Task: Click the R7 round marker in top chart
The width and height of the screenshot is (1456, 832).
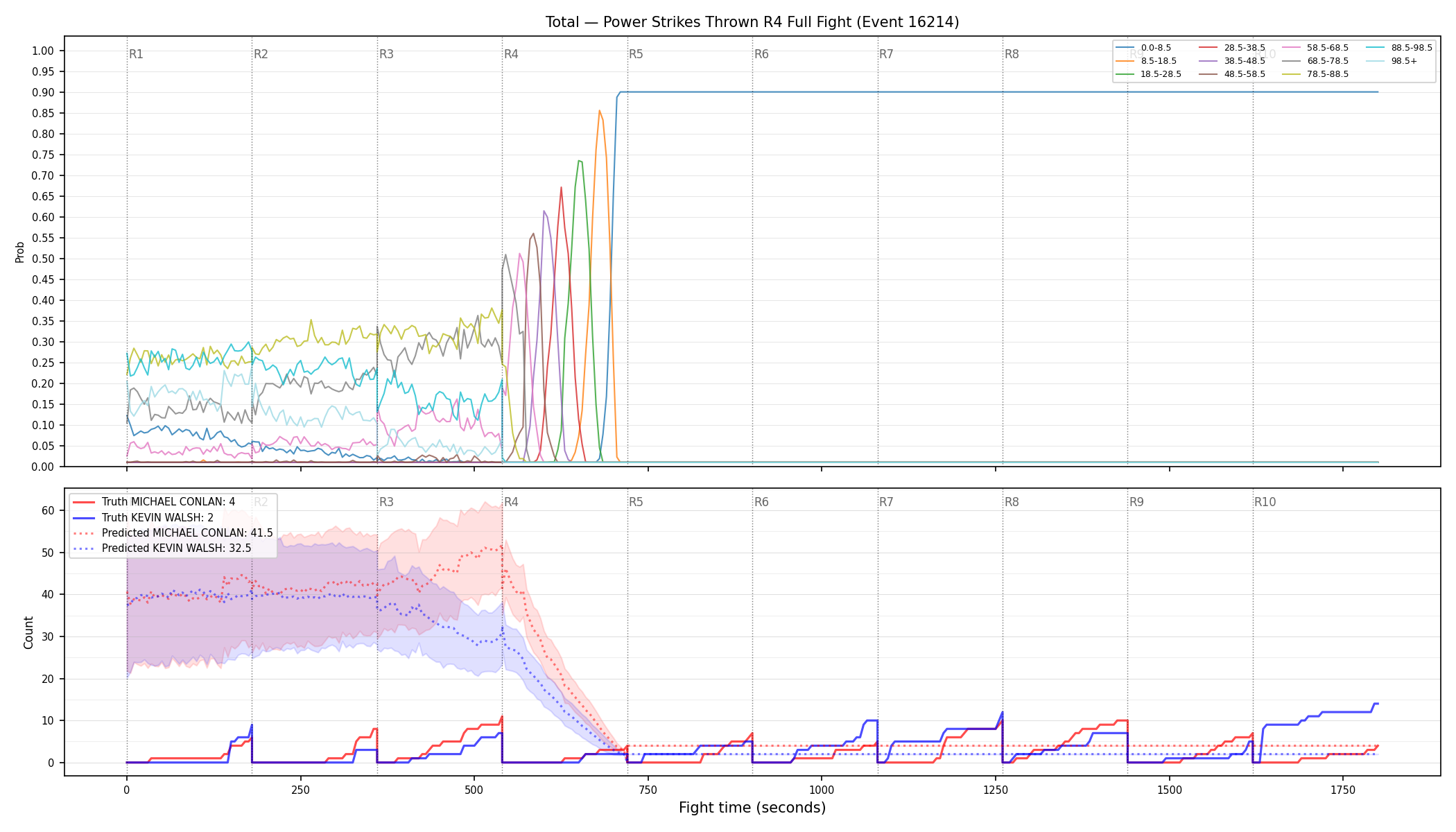Action: (886, 54)
